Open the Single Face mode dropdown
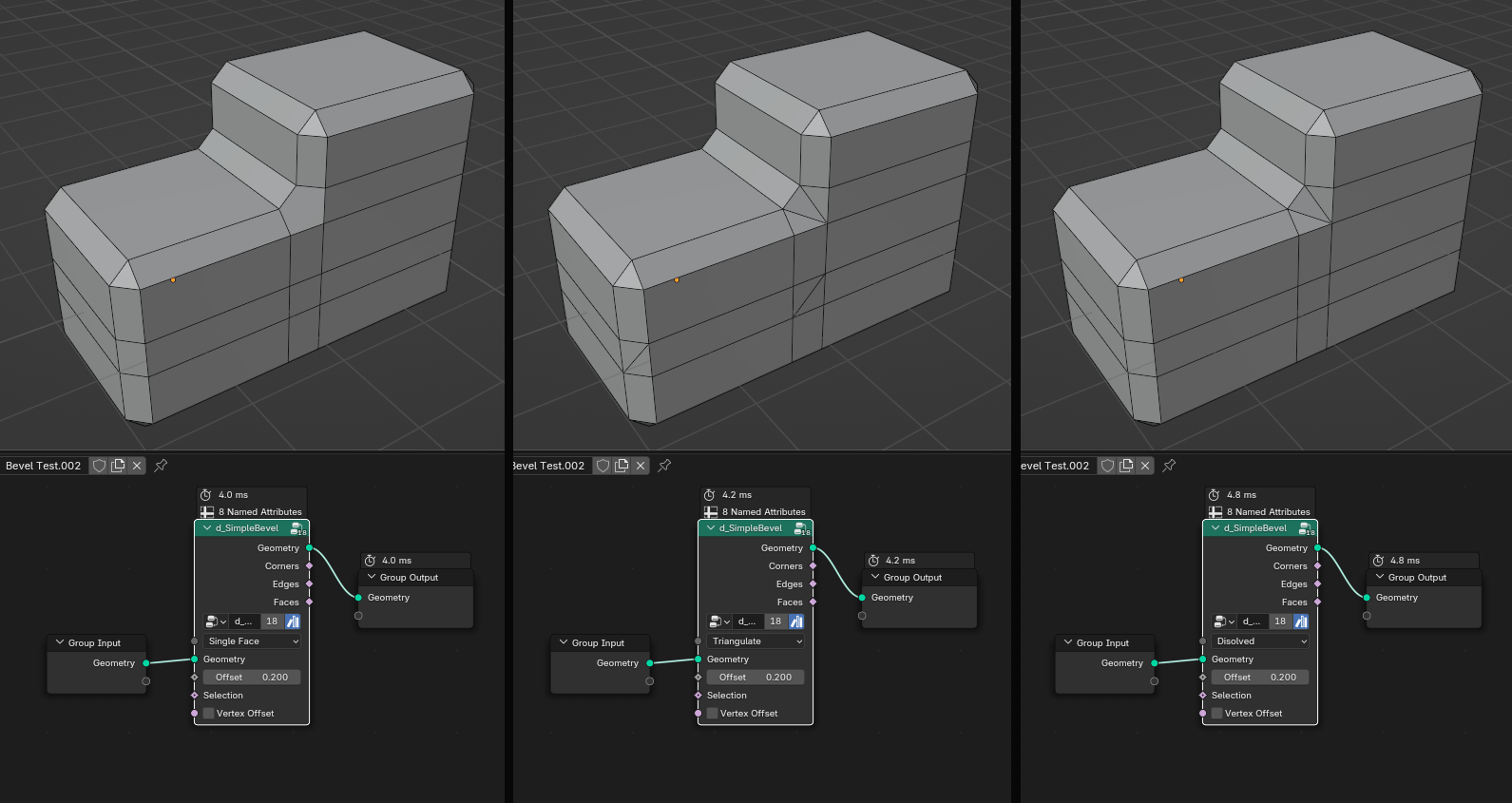This screenshot has width=1512, height=803. pos(252,641)
